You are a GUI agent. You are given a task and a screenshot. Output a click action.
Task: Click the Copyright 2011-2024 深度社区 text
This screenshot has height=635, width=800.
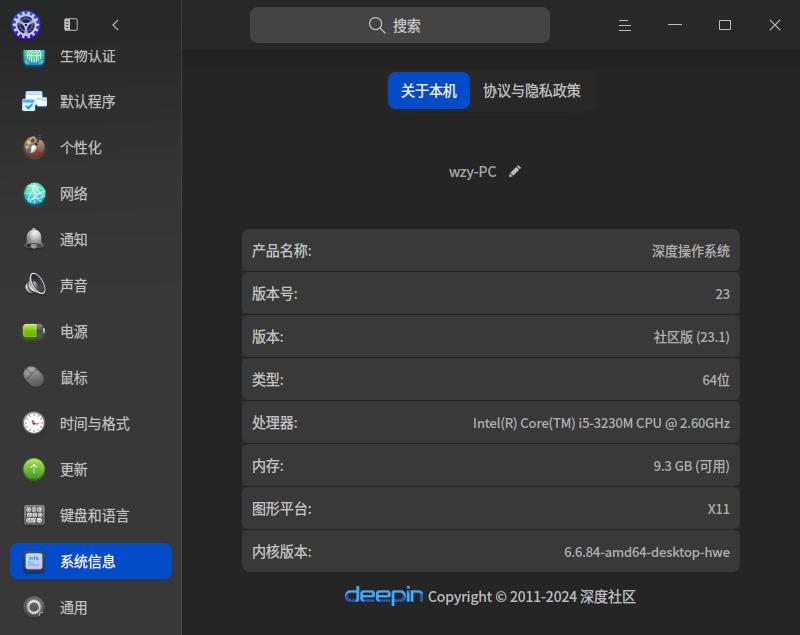click(x=532, y=597)
